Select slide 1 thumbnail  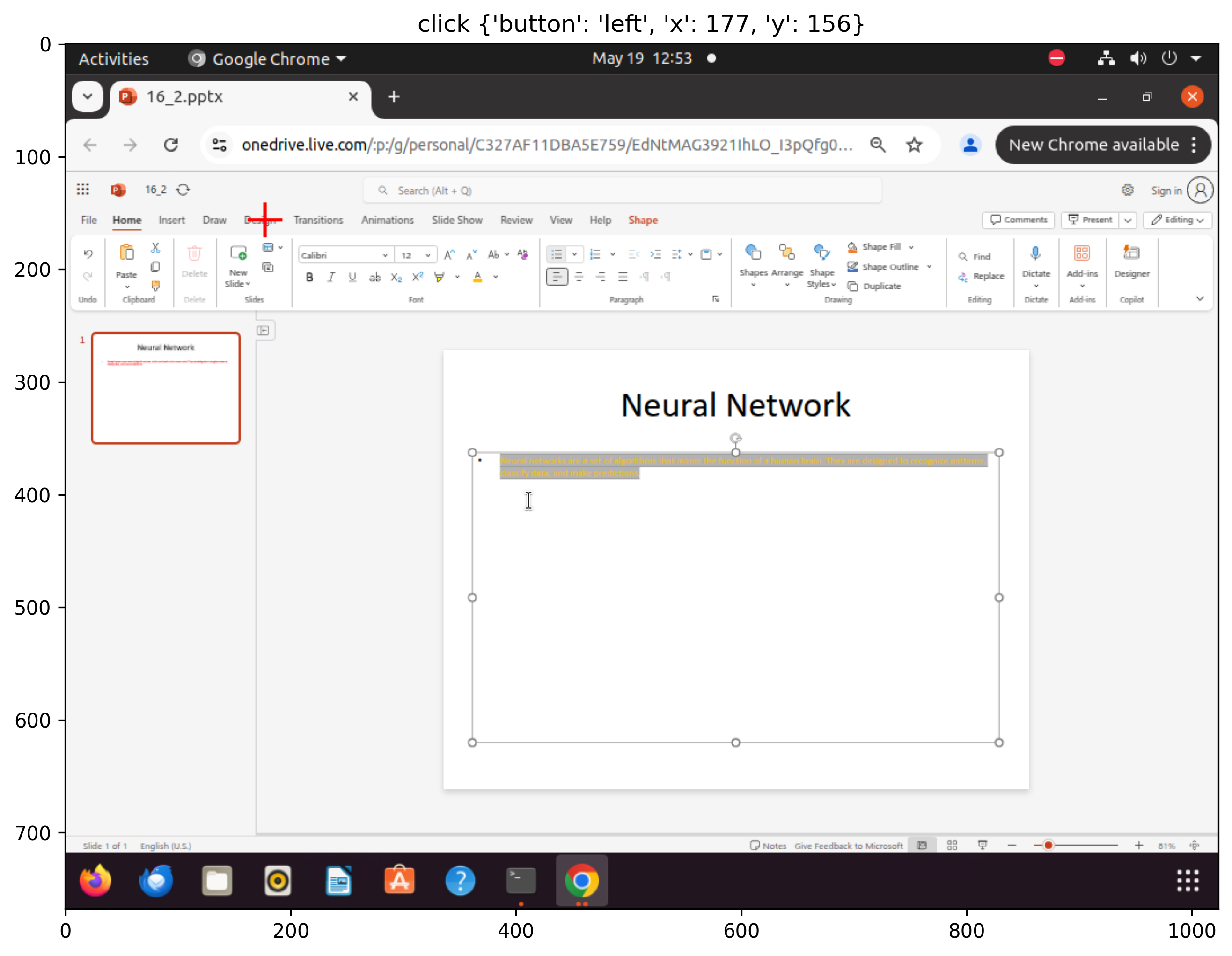pyautogui.click(x=166, y=388)
